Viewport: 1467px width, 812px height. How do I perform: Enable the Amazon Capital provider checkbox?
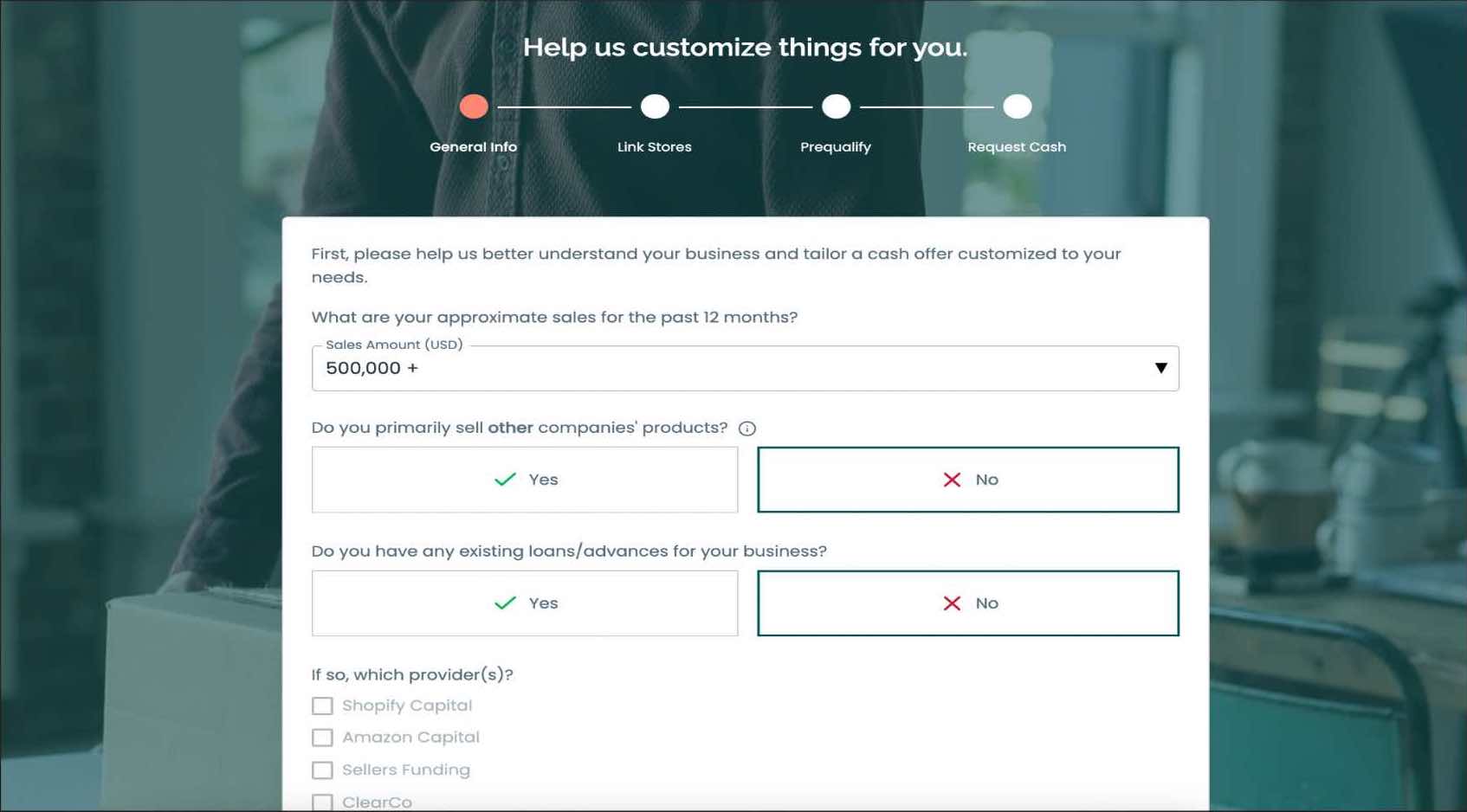coord(322,738)
